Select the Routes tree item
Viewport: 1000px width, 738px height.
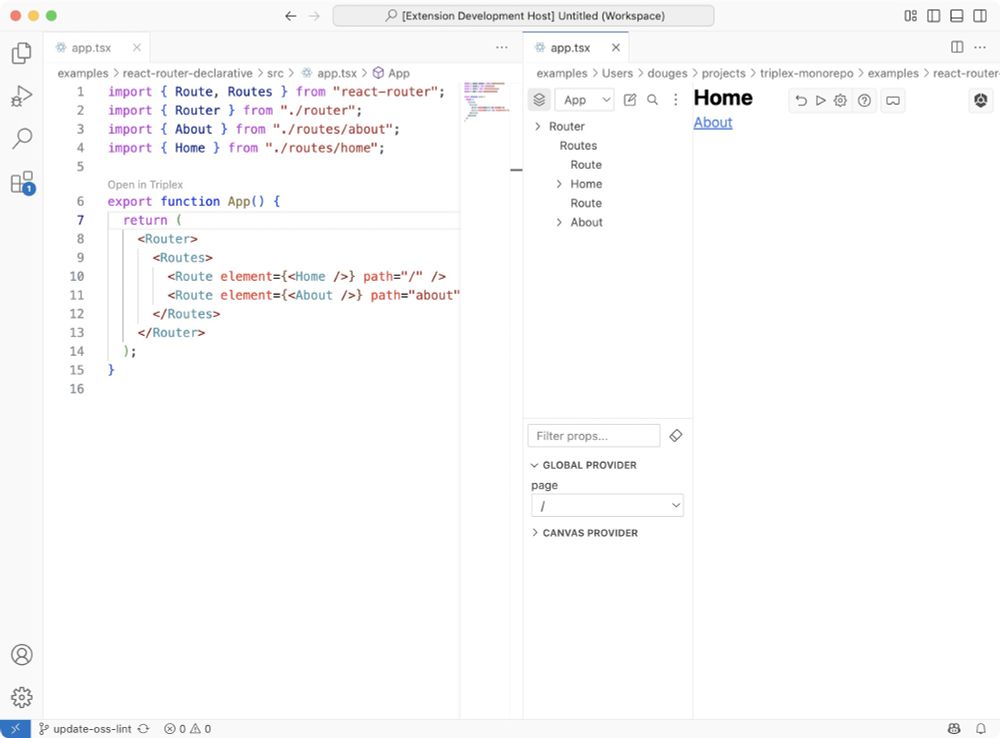(578, 145)
